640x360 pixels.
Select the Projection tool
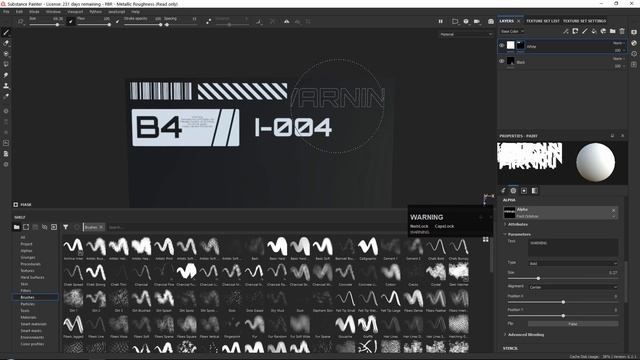click(x=6, y=53)
